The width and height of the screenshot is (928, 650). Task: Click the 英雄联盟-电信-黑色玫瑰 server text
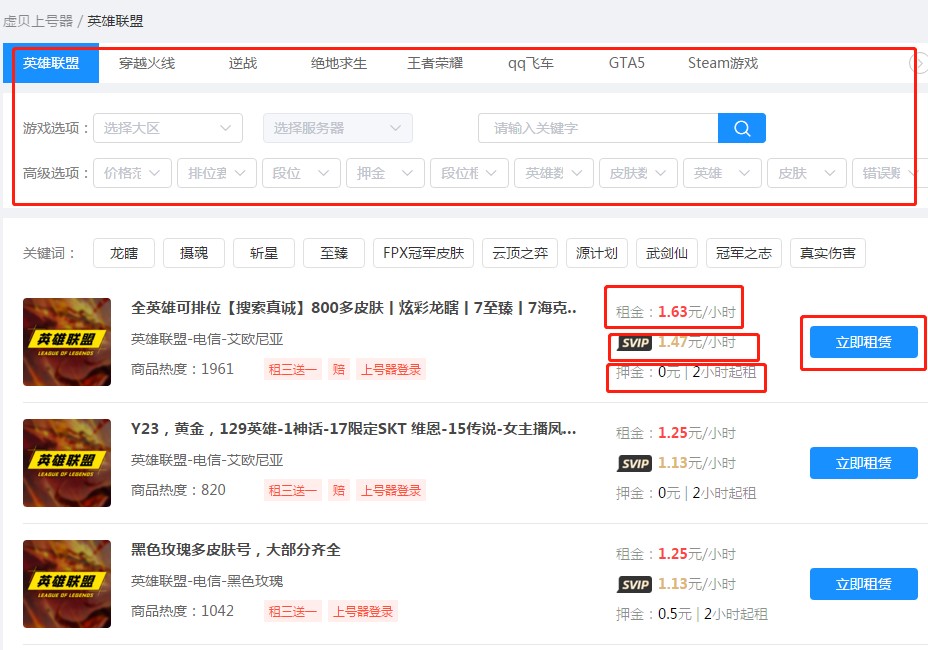point(207,581)
